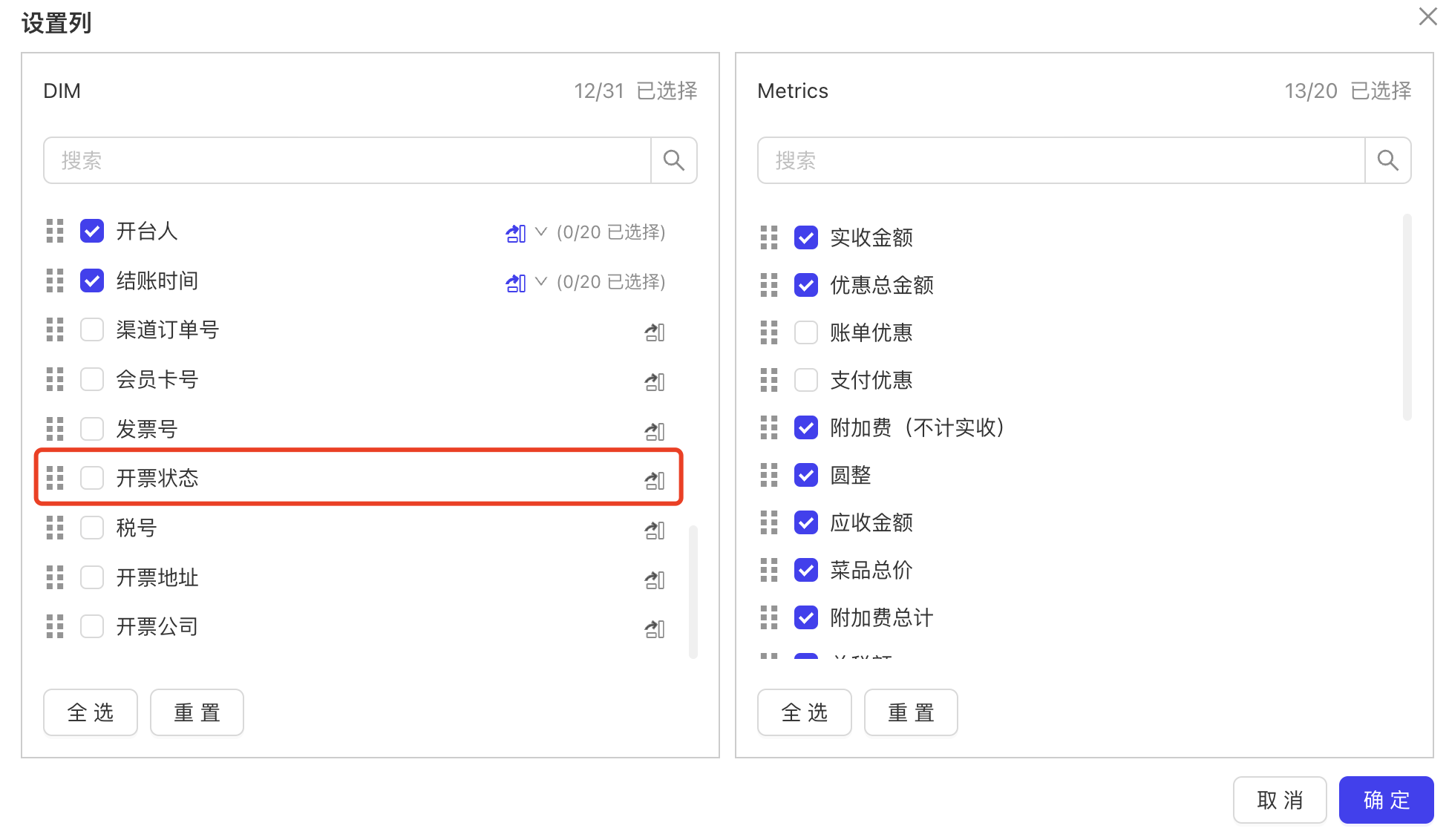Click the sort icon beside 发票号

655,431
